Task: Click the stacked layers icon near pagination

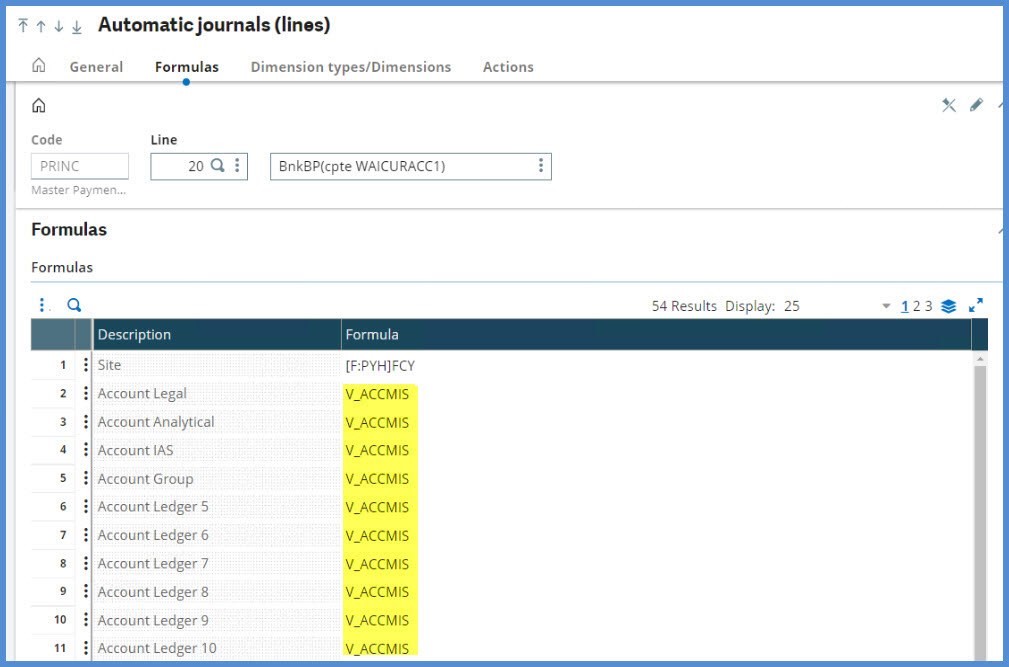Action: 949,306
